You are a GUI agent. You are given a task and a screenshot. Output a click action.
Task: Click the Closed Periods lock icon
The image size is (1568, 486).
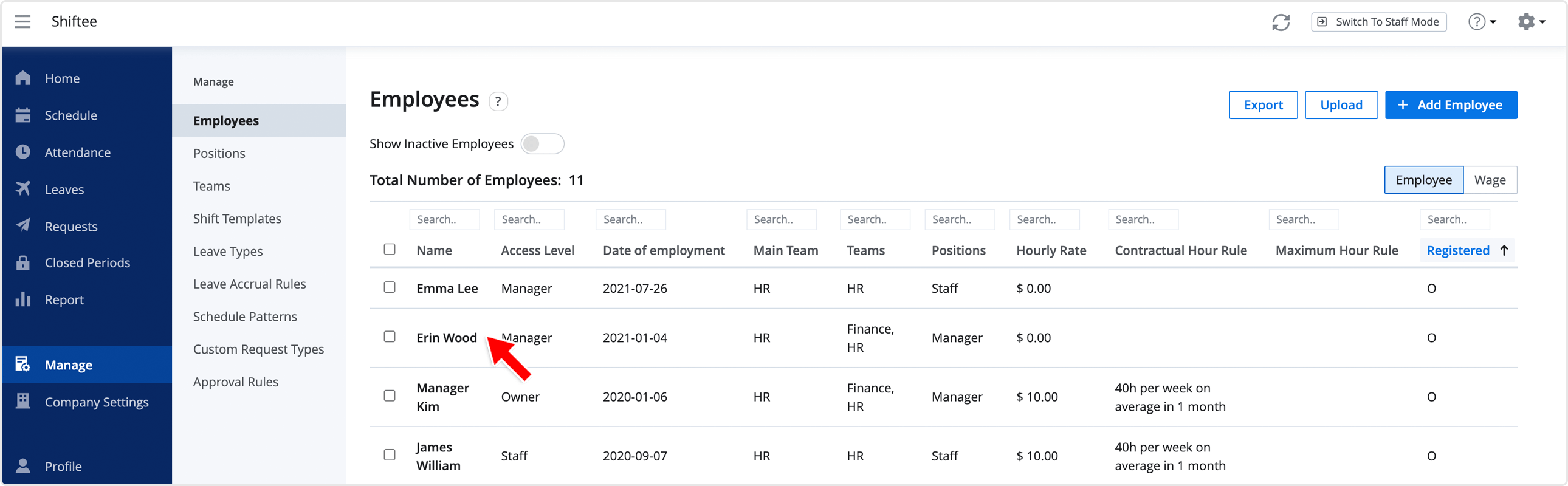coord(23,263)
